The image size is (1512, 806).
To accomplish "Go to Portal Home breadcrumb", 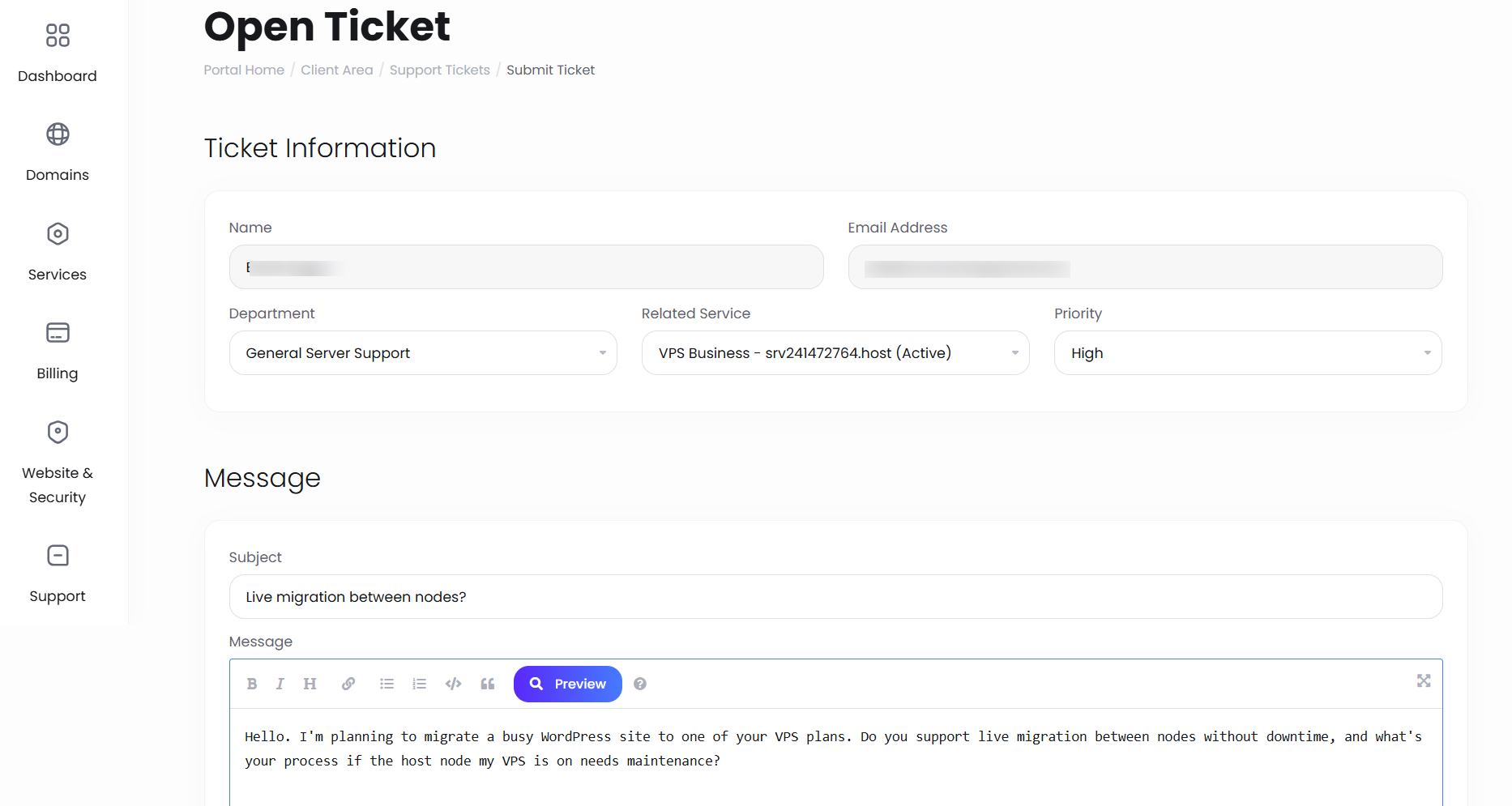I will pos(244,70).
